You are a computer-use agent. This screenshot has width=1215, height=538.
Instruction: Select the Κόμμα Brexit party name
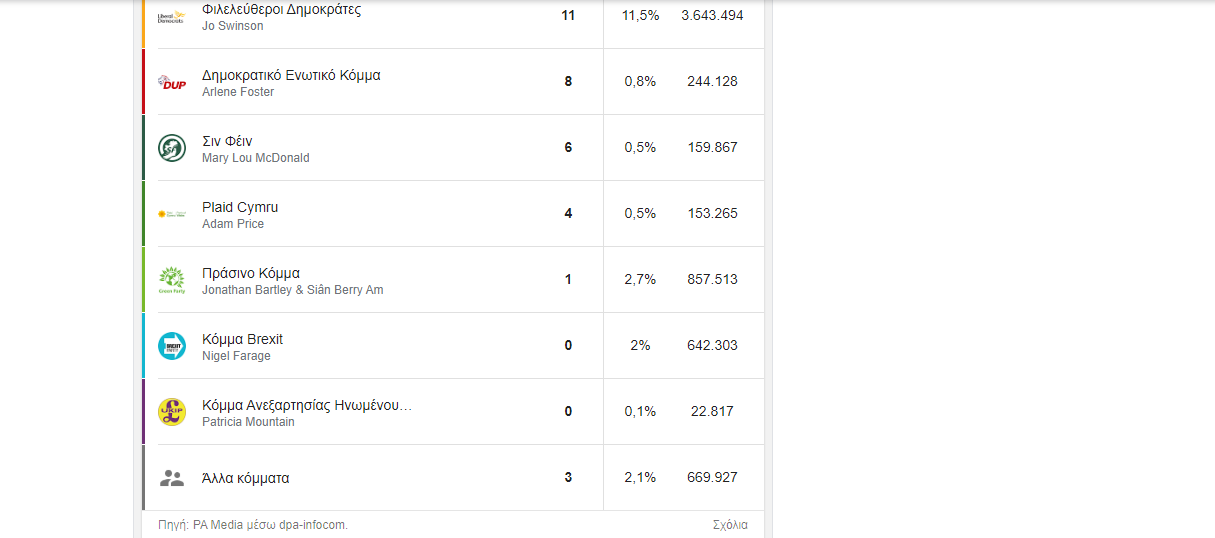tap(242, 339)
